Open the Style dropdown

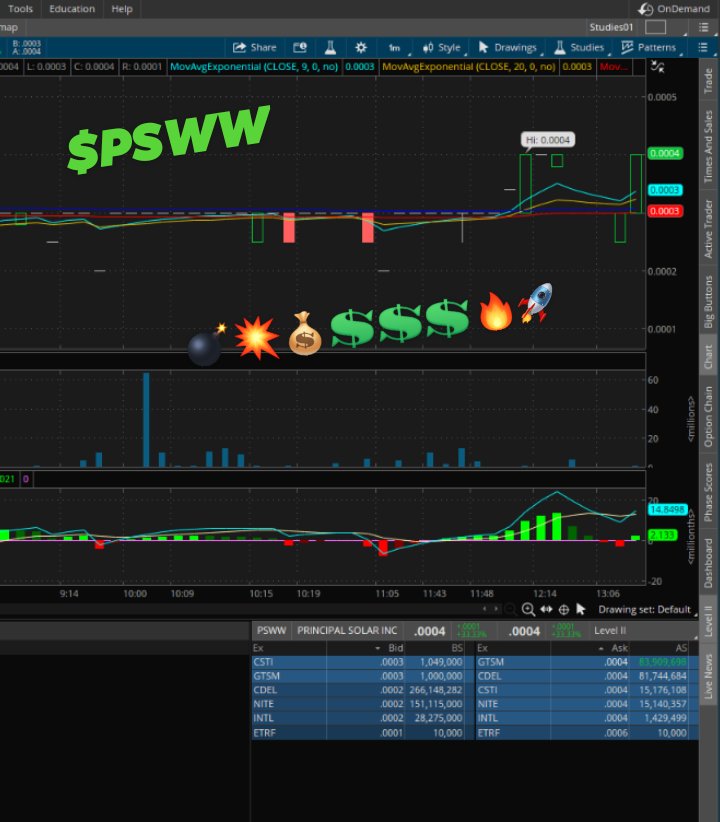[x=442, y=48]
